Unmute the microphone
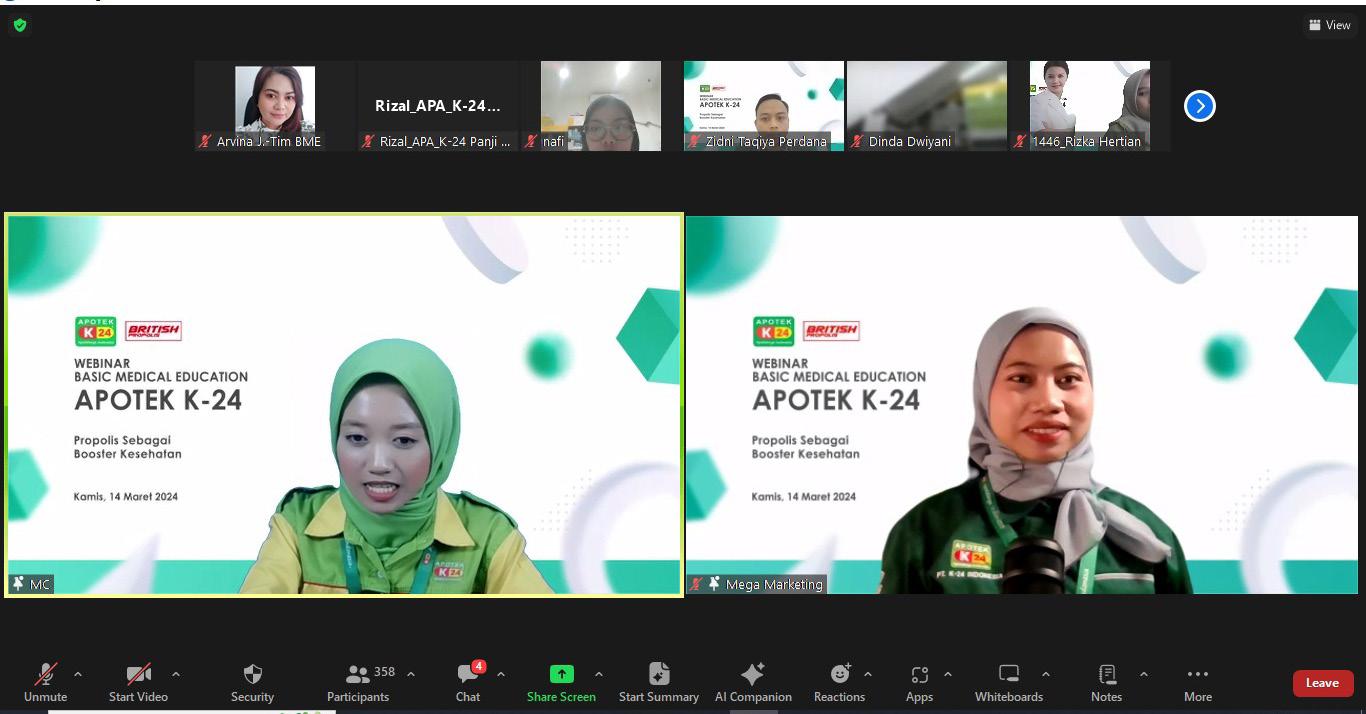This screenshot has height=714, width=1366. (x=45, y=683)
